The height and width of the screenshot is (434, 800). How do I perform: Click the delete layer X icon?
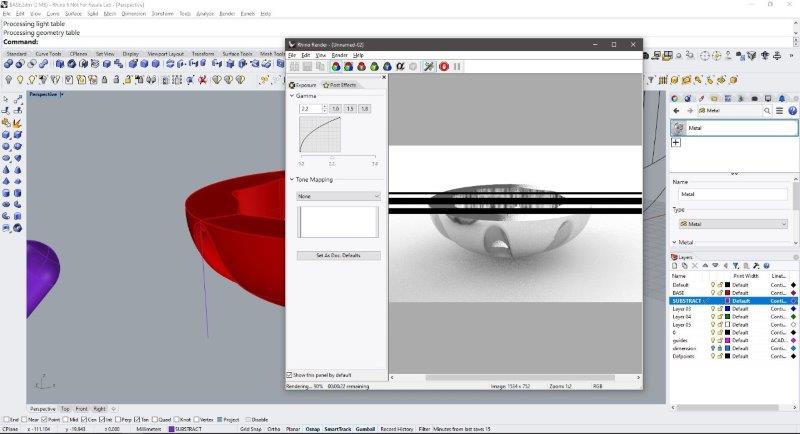695,266
